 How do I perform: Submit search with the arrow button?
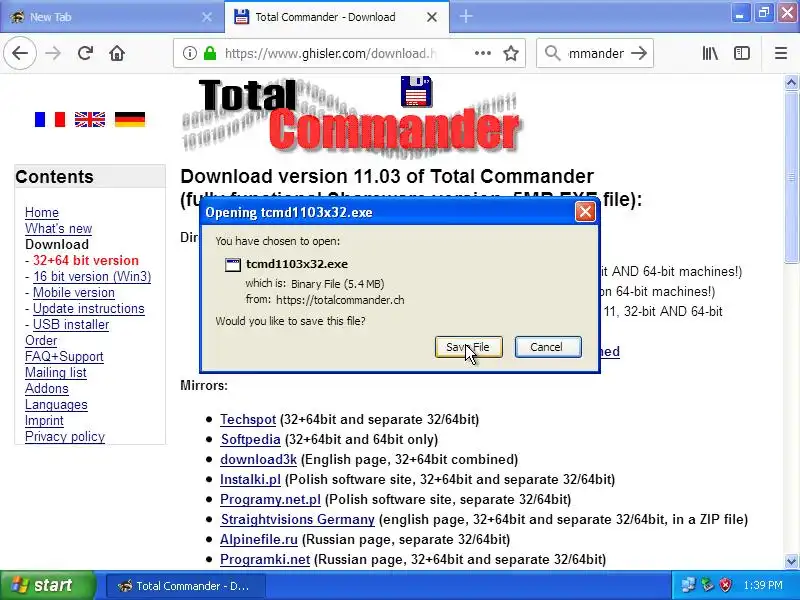coord(639,53)
